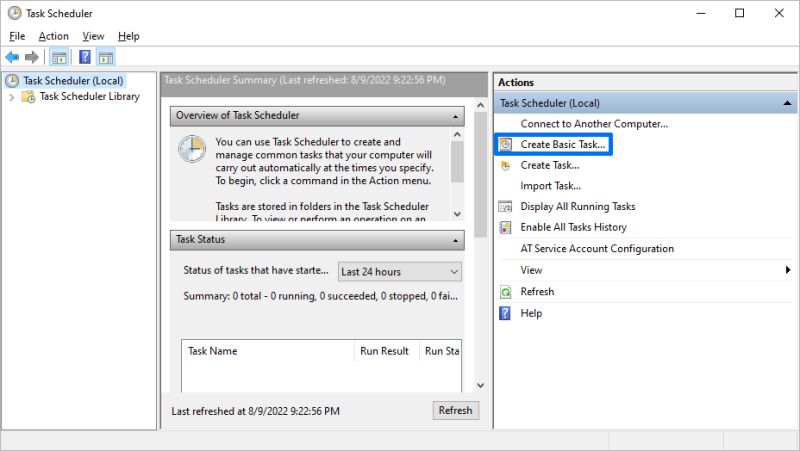Open the Help menu
The height and width of the screenshot is (451, 800).
coord(129,36)
